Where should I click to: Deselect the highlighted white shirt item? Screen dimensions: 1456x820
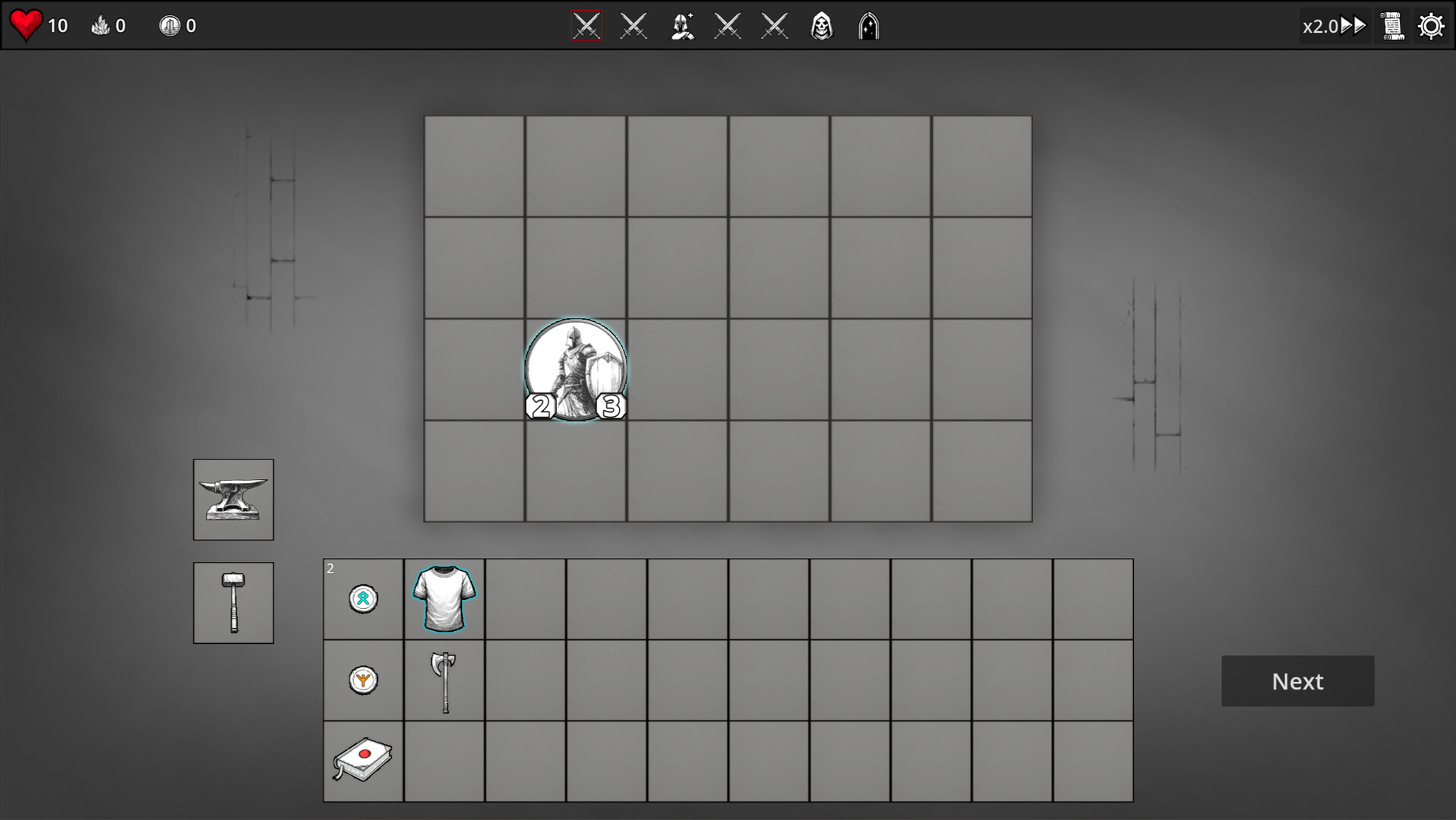[x=444, y=599]
